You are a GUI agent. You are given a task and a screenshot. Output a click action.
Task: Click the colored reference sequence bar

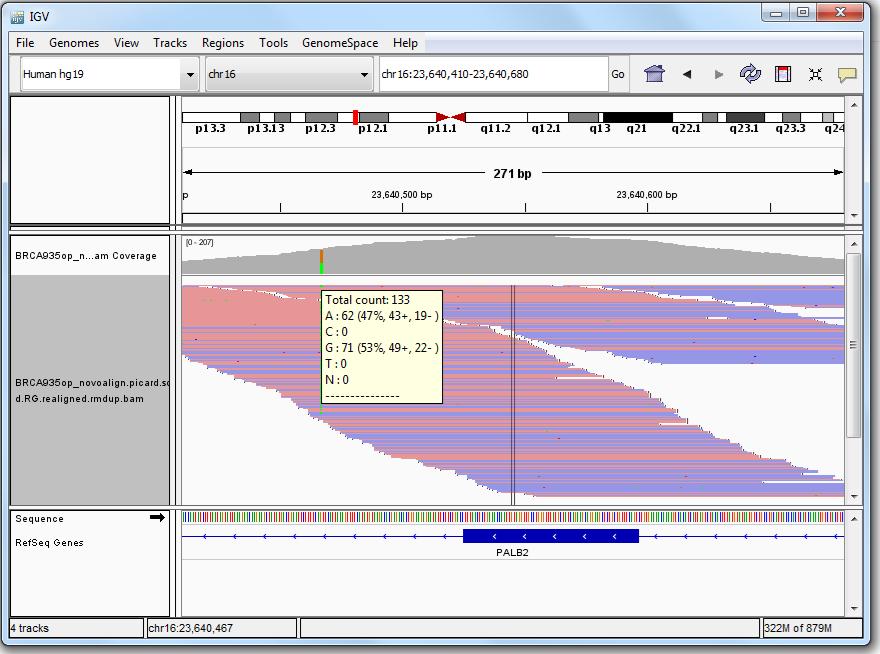pos(513,517)
